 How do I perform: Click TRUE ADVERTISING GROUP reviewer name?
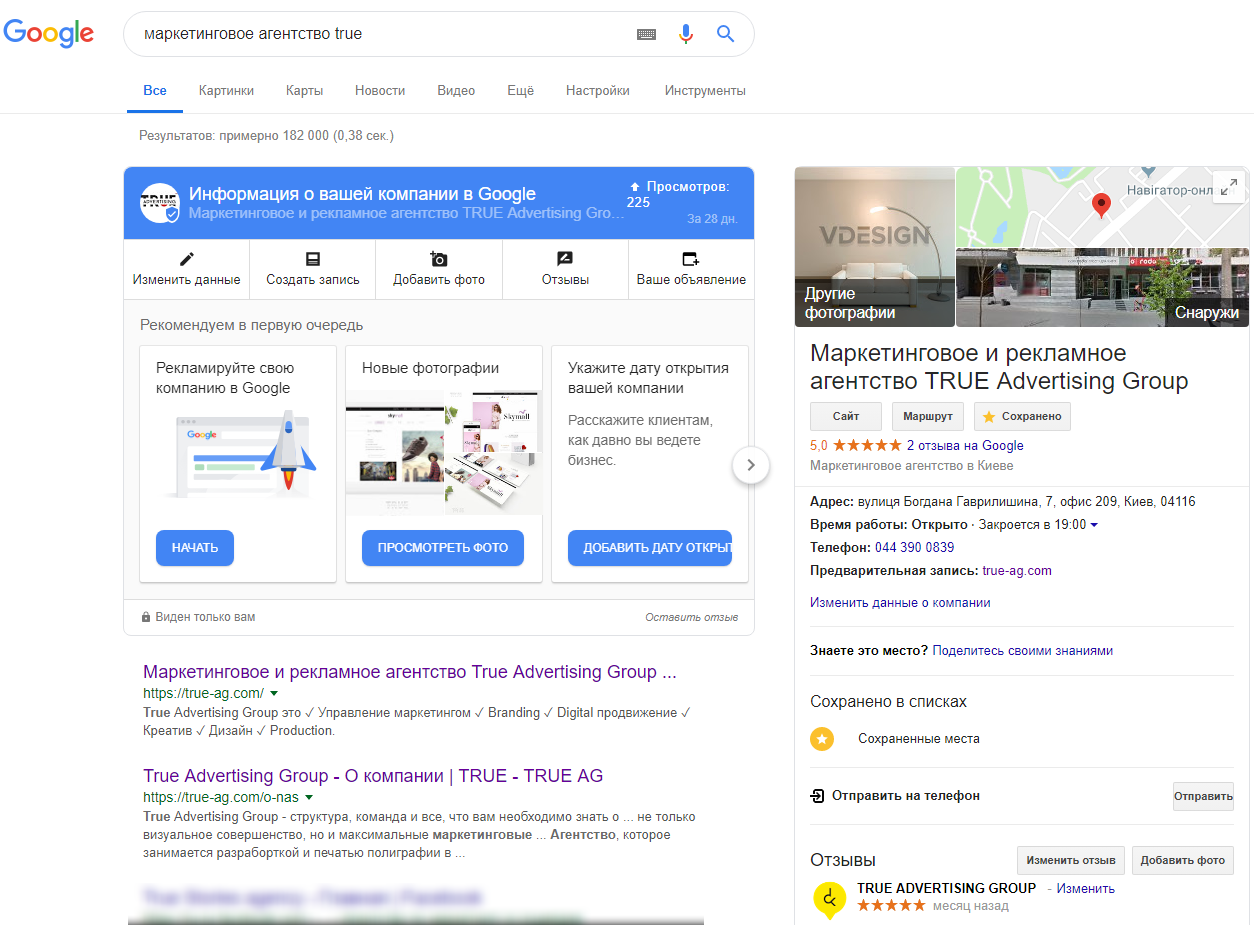(x=946, y=888)
